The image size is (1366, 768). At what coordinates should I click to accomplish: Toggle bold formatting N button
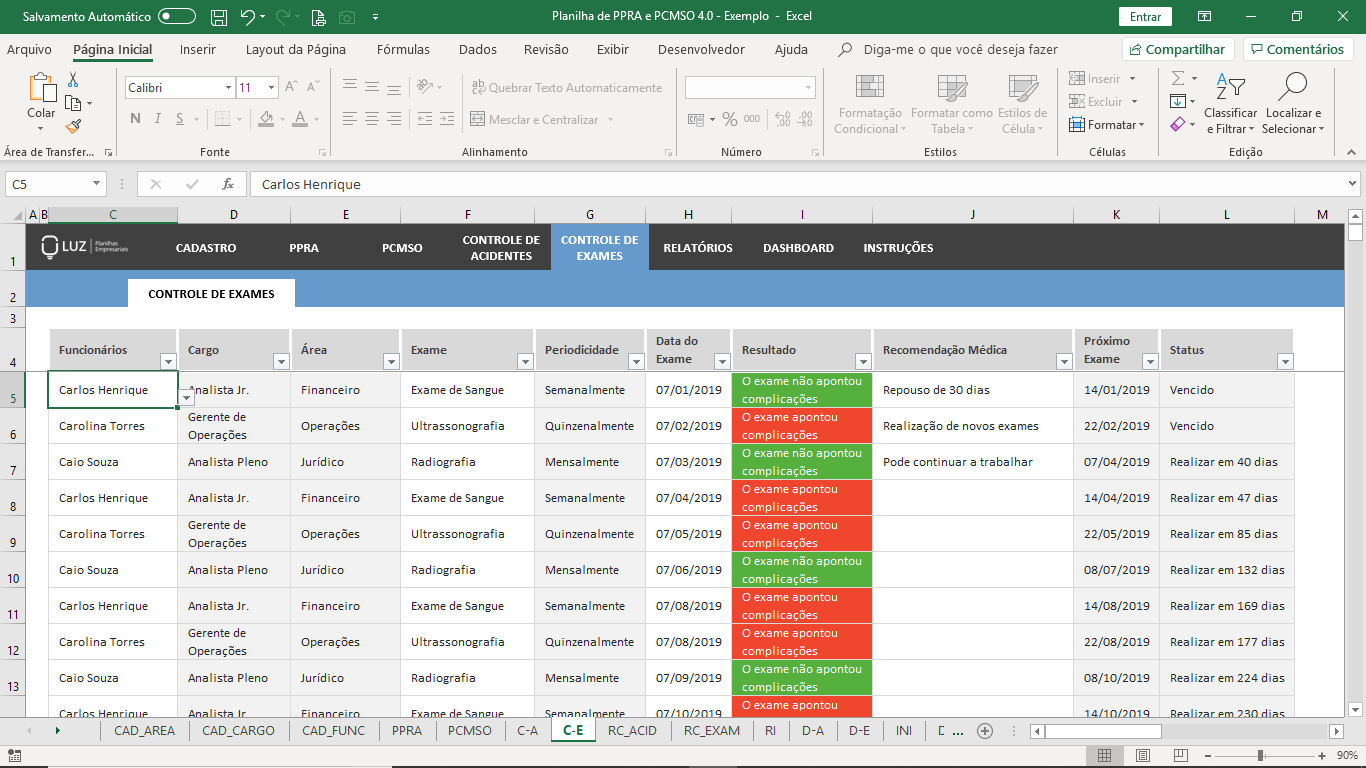coord(135,120)
